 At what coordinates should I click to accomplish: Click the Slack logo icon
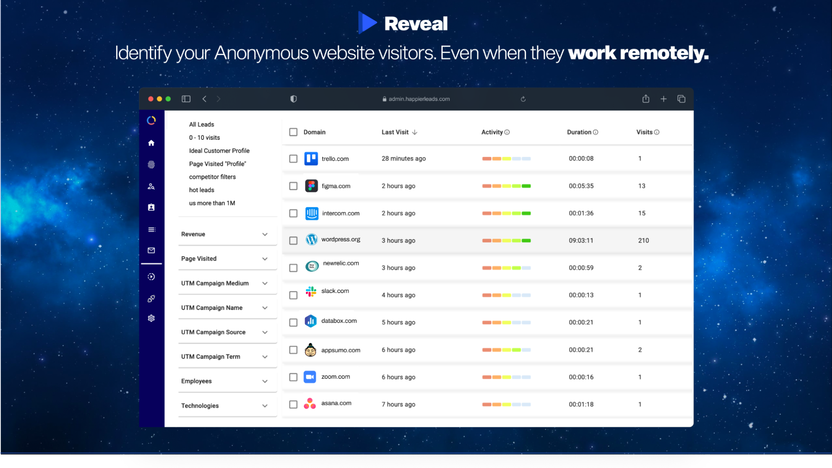[311, 291]
